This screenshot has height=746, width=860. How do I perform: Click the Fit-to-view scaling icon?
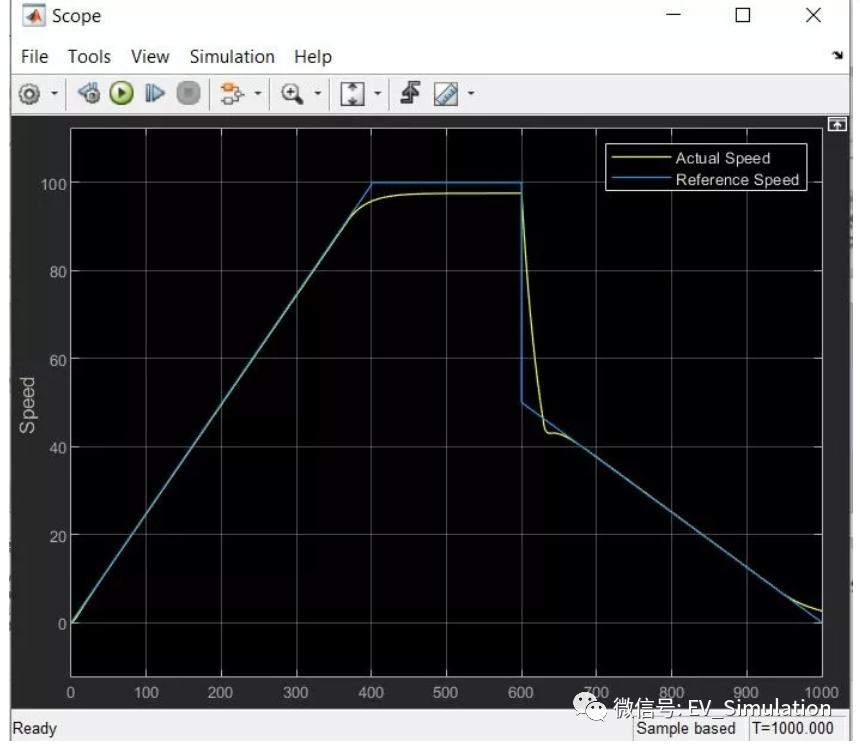click(x=352, y=93)
